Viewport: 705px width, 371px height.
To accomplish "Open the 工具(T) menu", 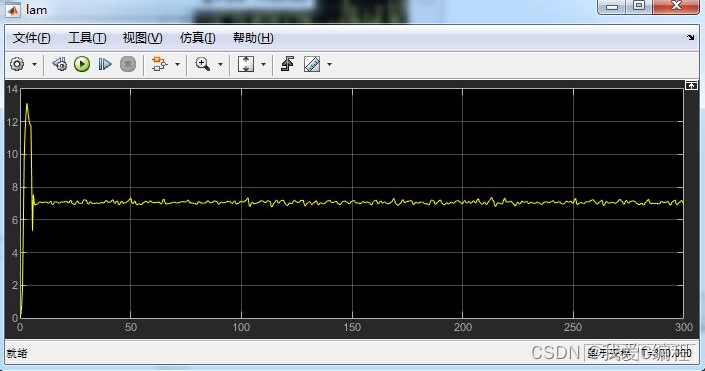I will (87, 38).
